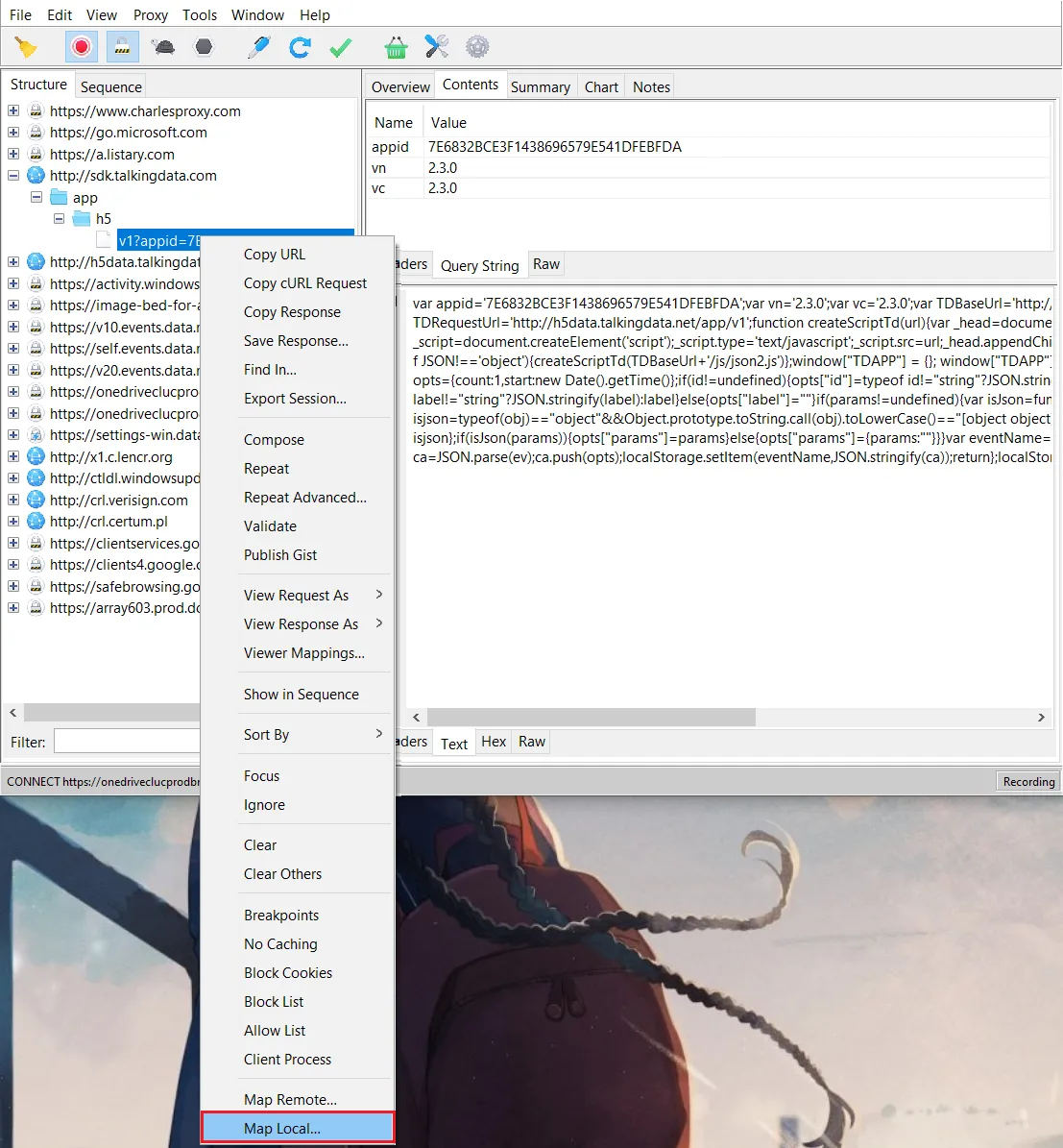Select Block Cookies in context menu
The height and width of the screenshot is (1148, 1063).
coord(288,973)
